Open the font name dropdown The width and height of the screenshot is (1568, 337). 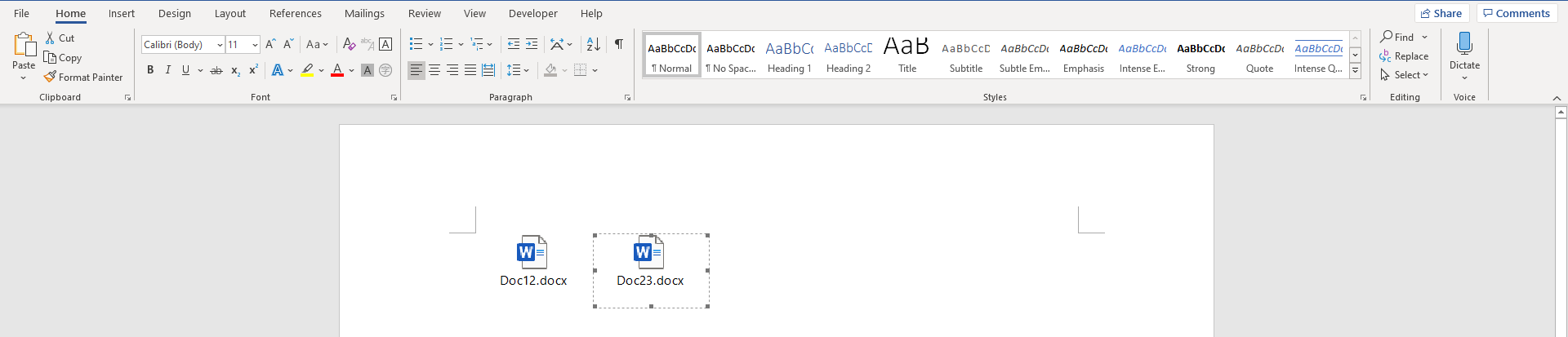click(220, 45)
